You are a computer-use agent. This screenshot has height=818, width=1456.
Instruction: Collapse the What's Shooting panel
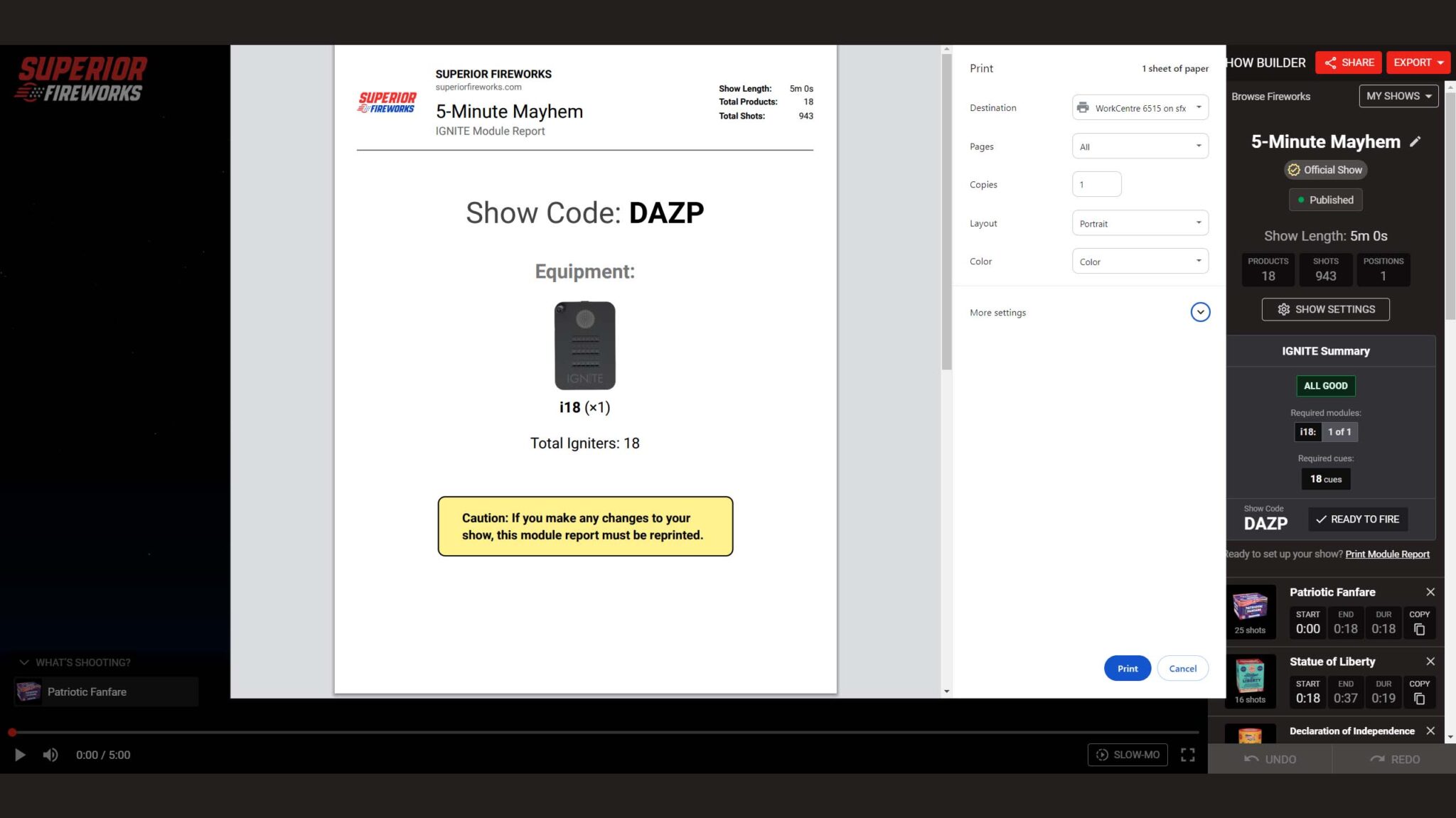[24, 662]
